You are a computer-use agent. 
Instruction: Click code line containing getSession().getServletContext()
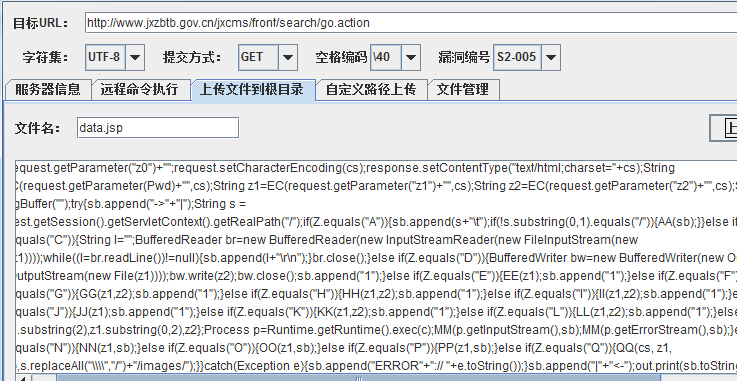pos(376,222)
